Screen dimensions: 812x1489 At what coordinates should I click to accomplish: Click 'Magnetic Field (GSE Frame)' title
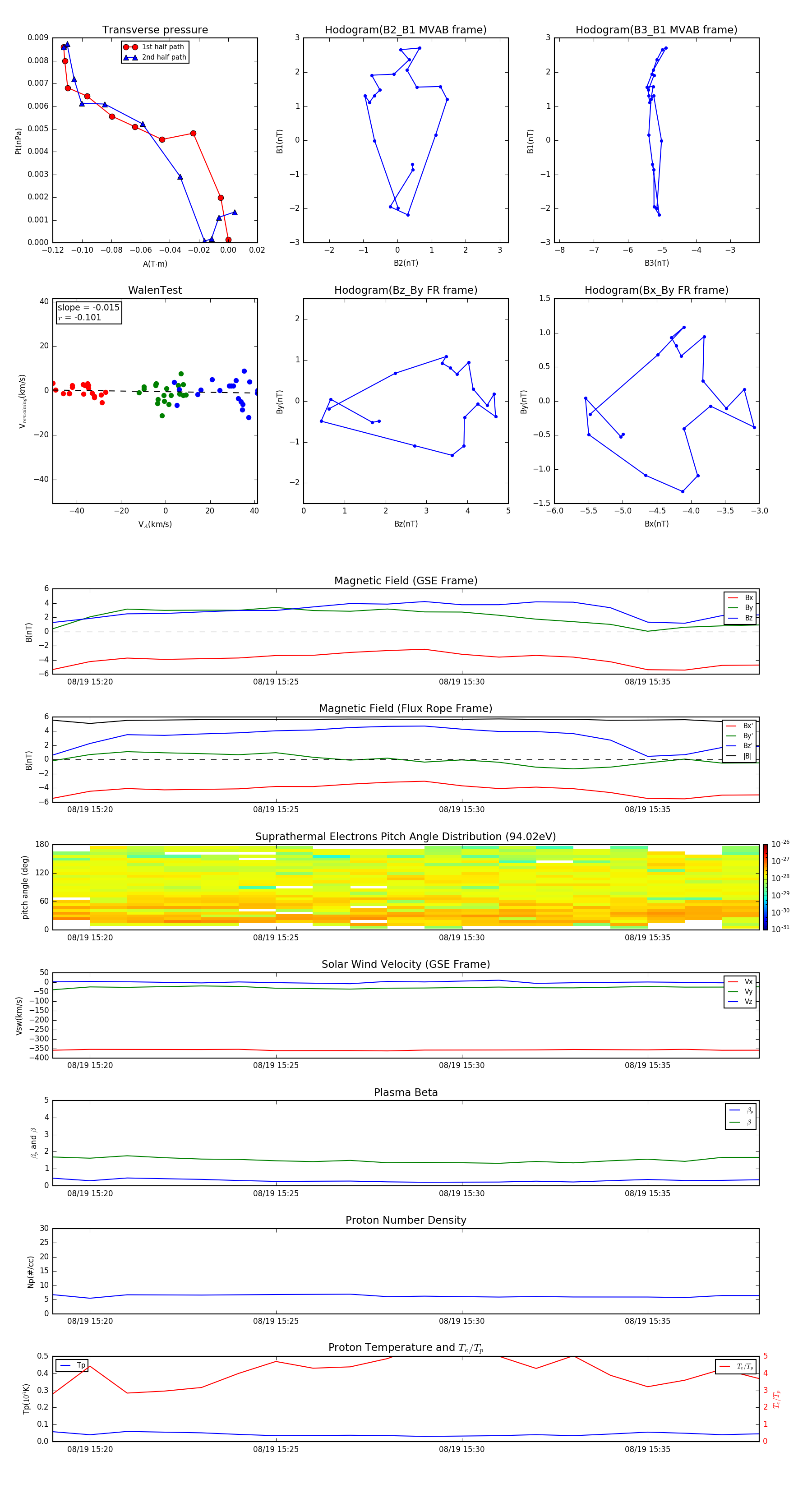pyautogui.click(x=406, y=581)
